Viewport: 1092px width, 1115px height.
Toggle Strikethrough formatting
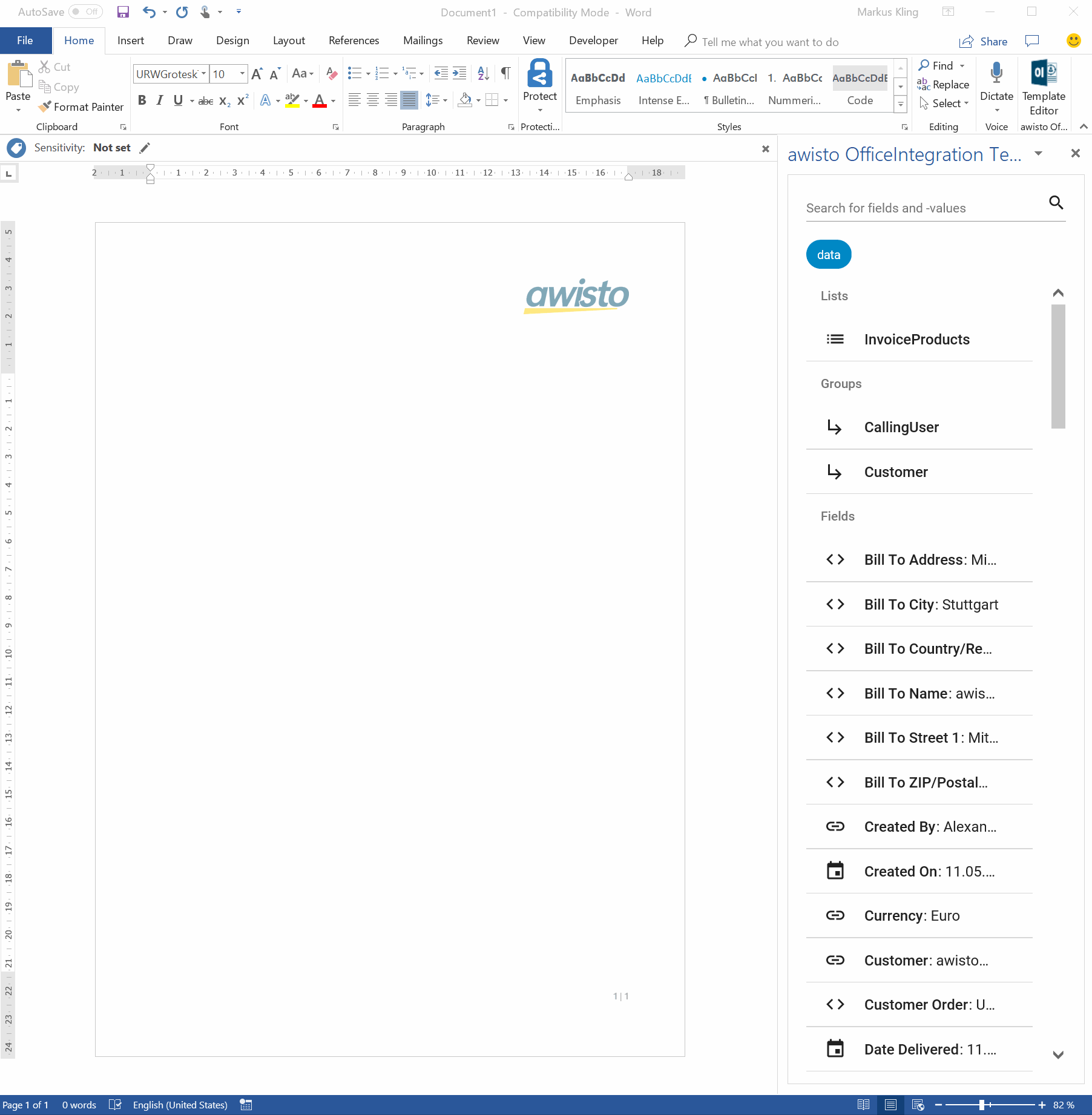coord(206,100)
